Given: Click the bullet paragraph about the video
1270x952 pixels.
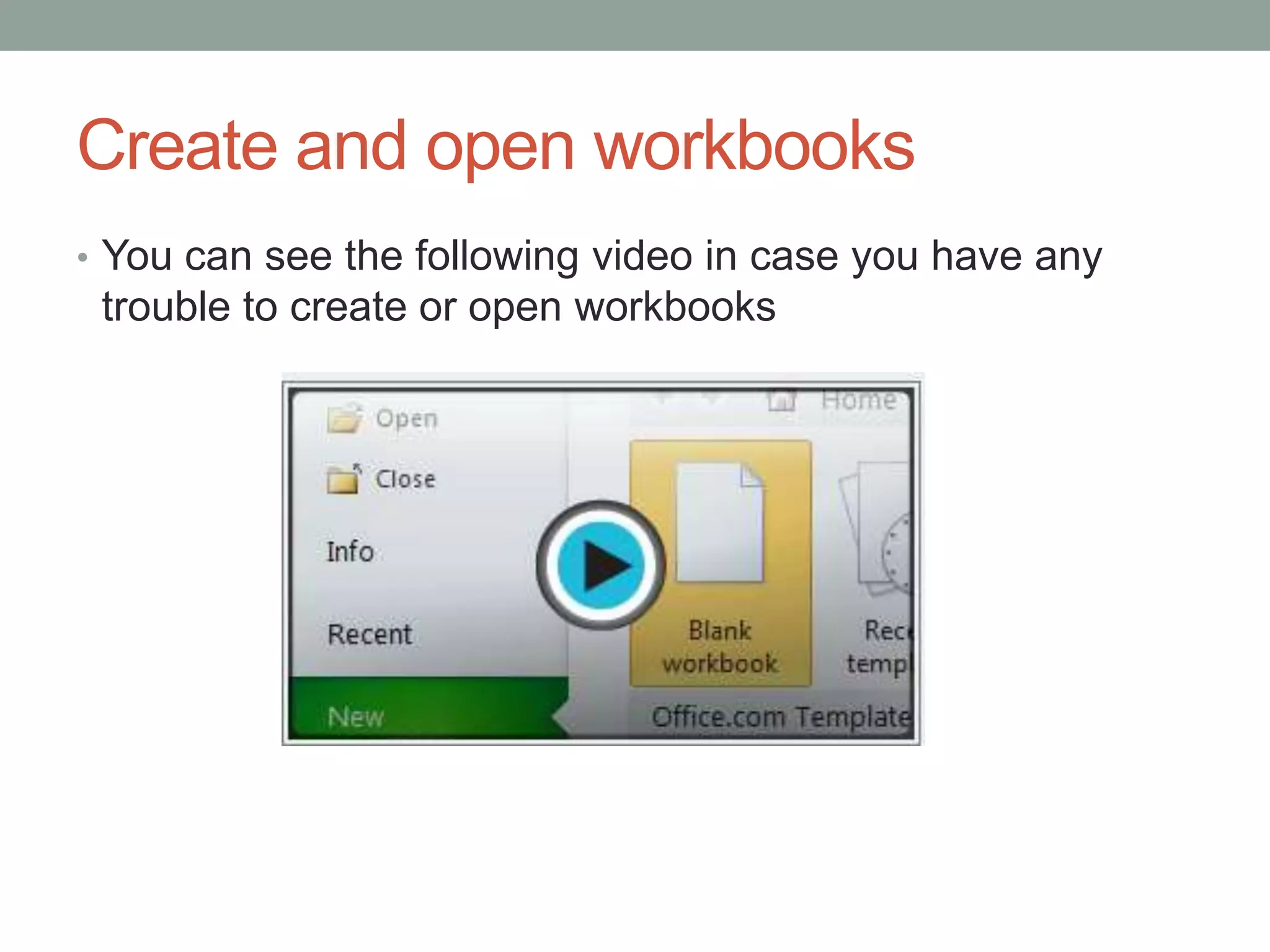Looking at the screenshot, I should tap(600, 281).
